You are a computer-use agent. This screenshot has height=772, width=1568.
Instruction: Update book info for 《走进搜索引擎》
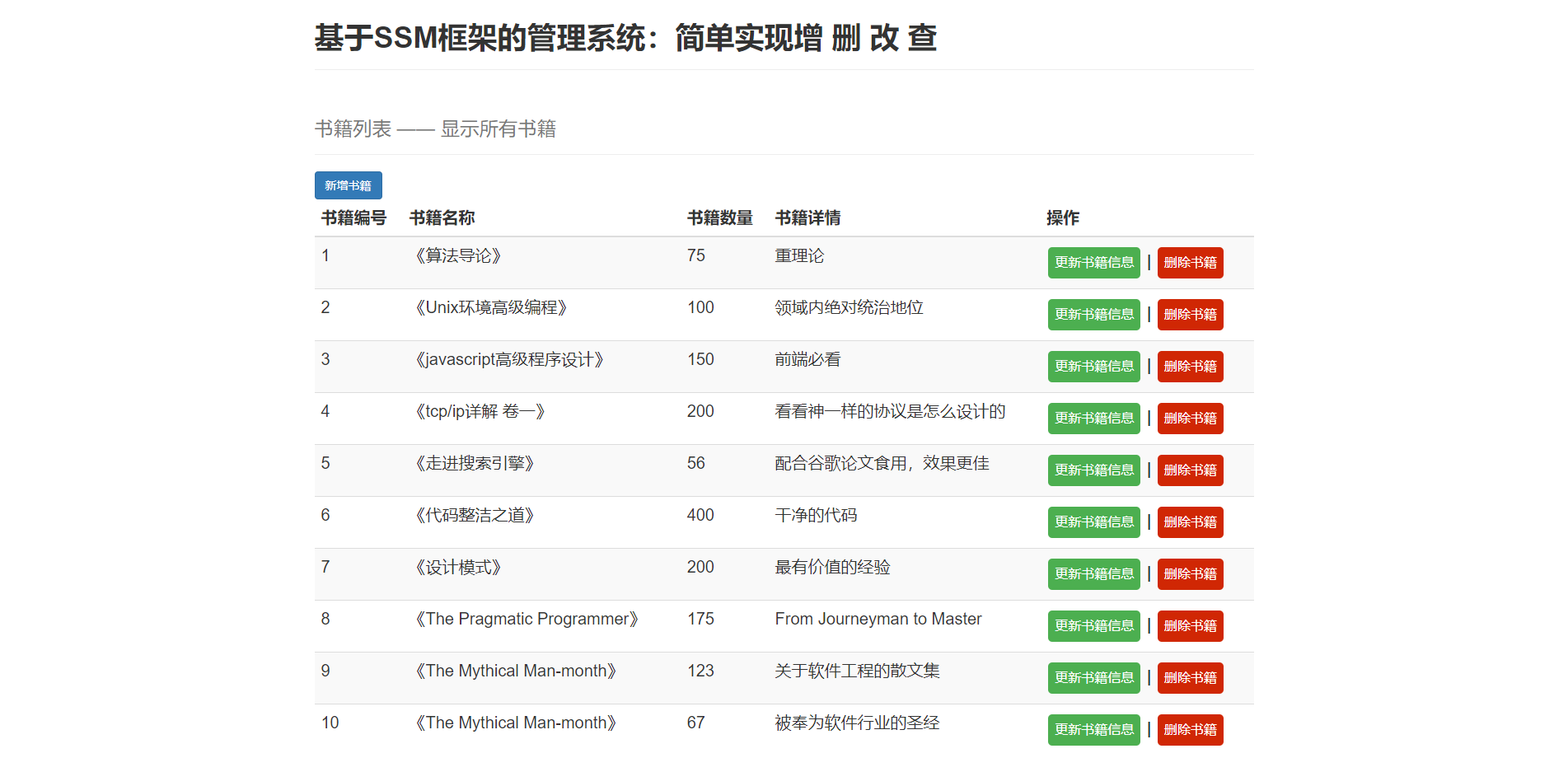point(1093,470)
